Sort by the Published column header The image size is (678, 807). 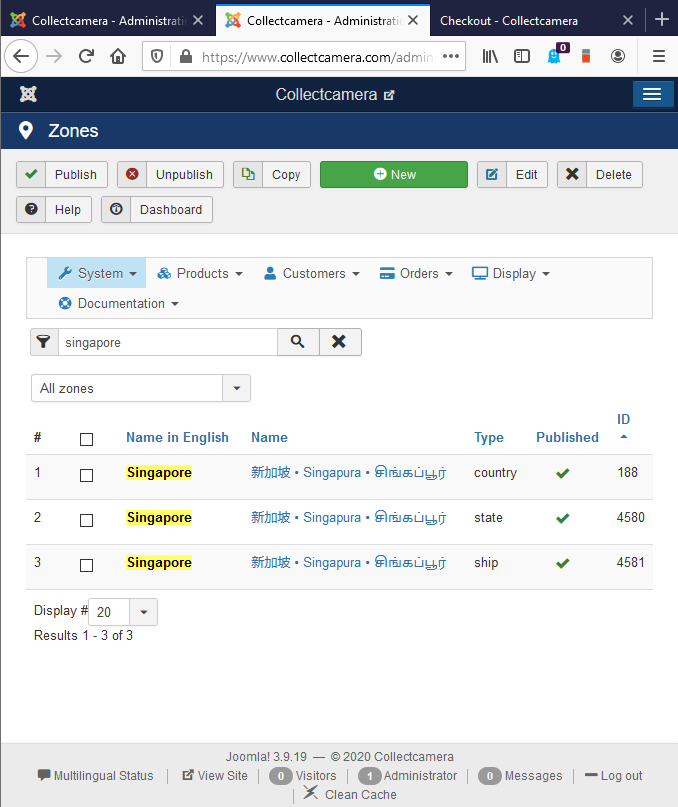[x=567, y=437]
